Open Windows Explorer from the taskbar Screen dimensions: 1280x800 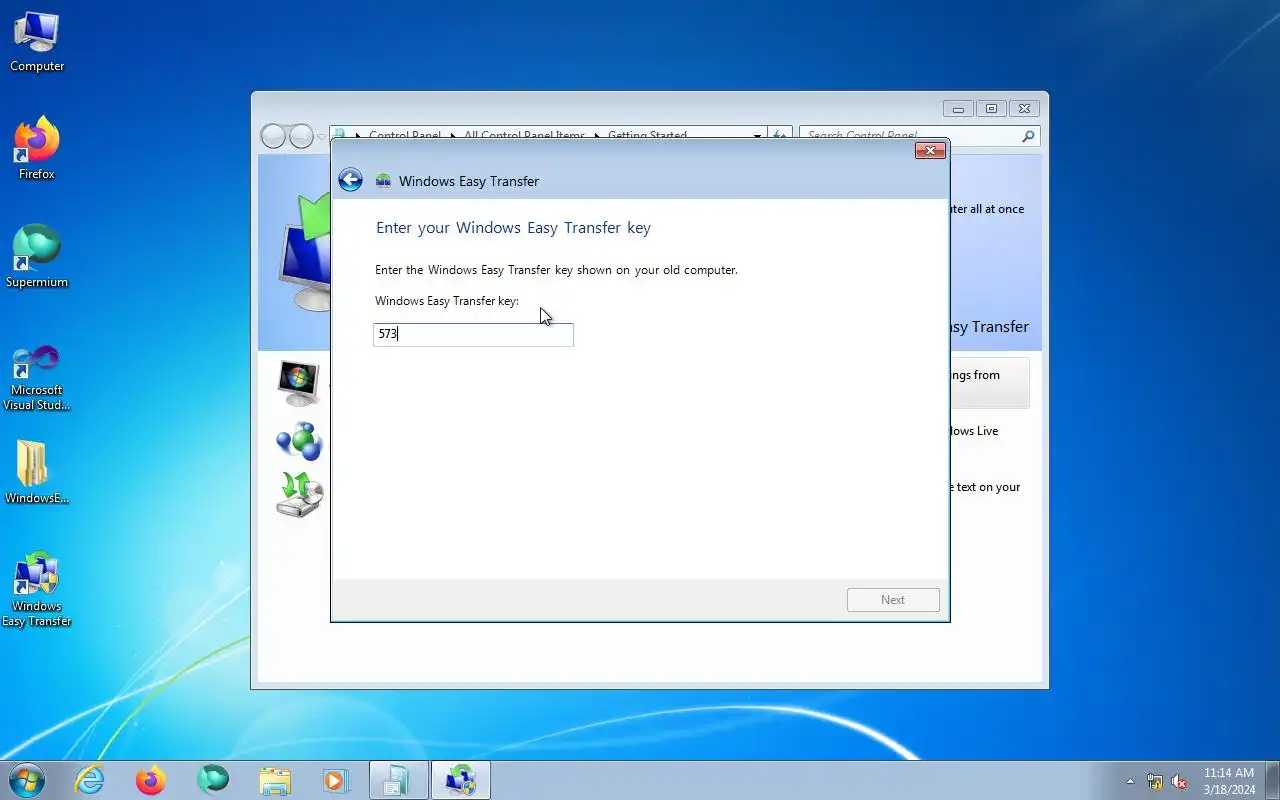tap(275, 780)
